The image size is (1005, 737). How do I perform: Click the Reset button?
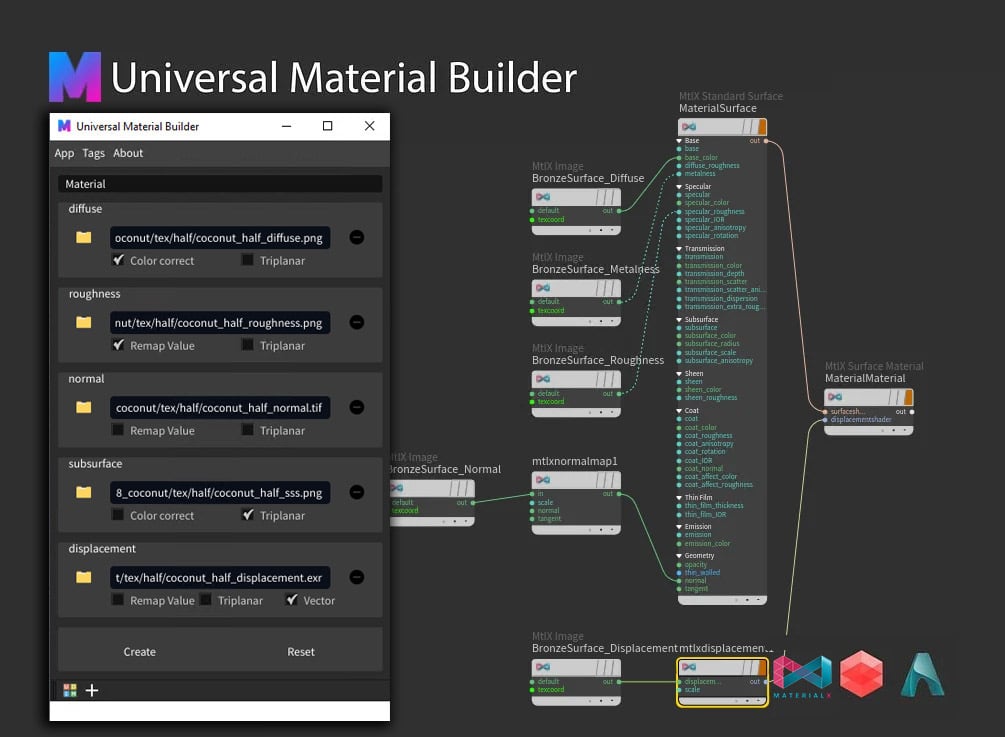[x=301, y=652]
